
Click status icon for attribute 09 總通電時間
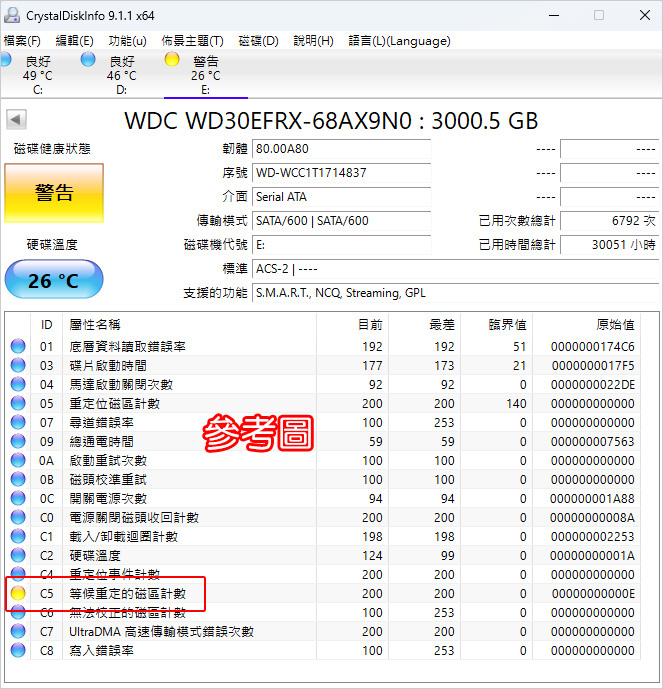18,441
